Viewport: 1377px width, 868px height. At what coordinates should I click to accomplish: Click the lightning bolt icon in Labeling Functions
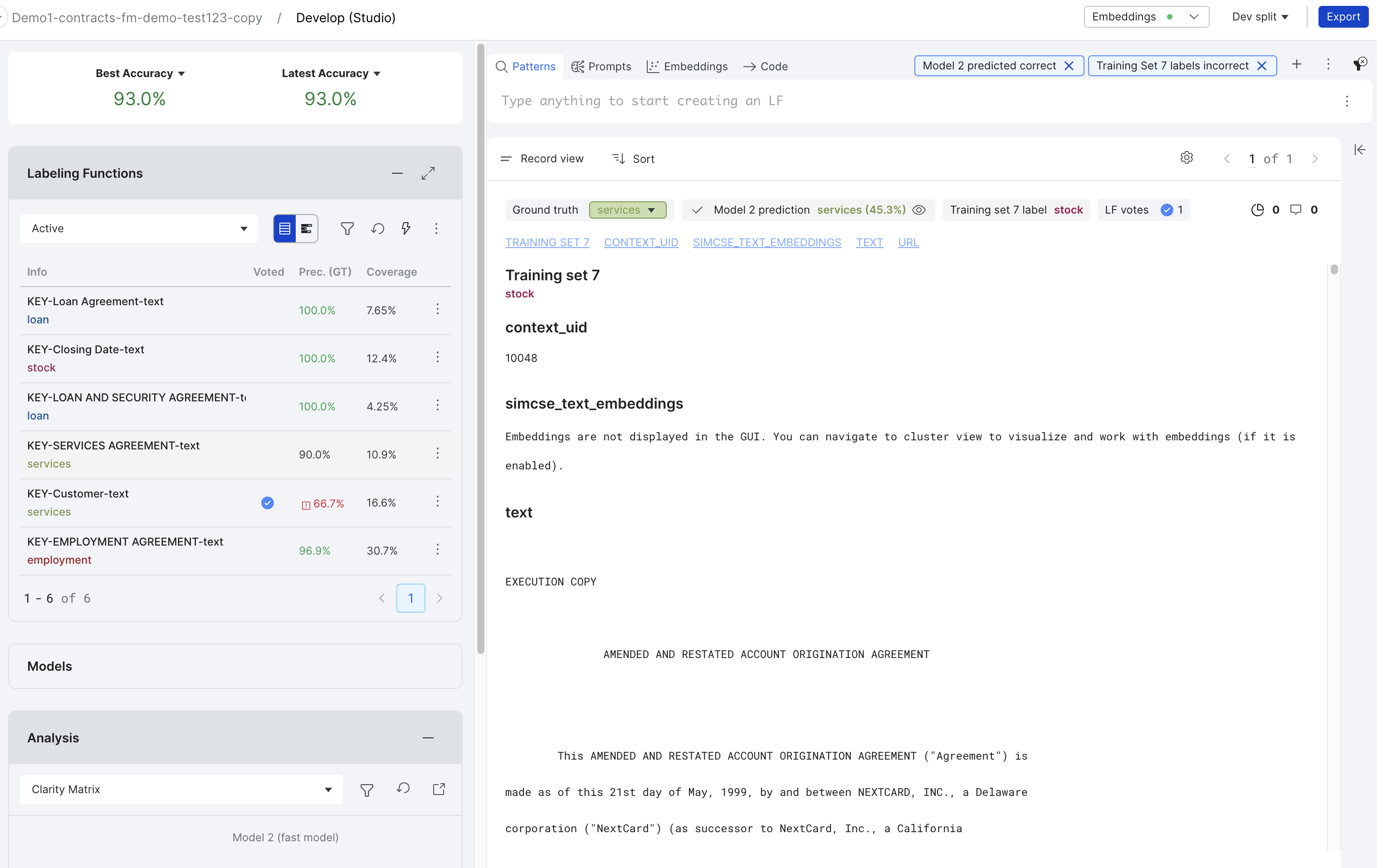pyautogui.click(x=406, y=229)
